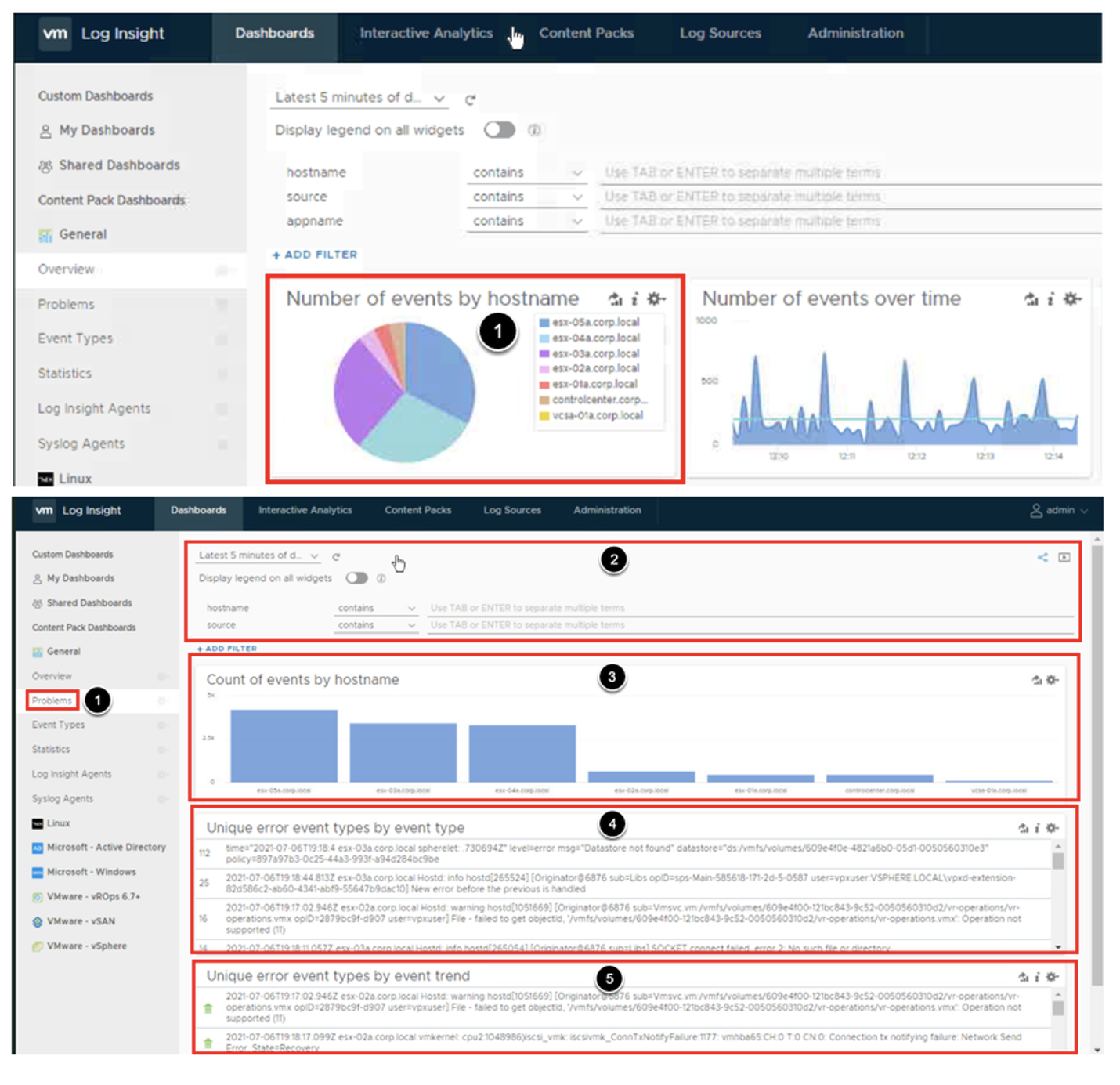
Task: Click the vm Log Insight logo in upper screenshot
Action: point(103,34)
